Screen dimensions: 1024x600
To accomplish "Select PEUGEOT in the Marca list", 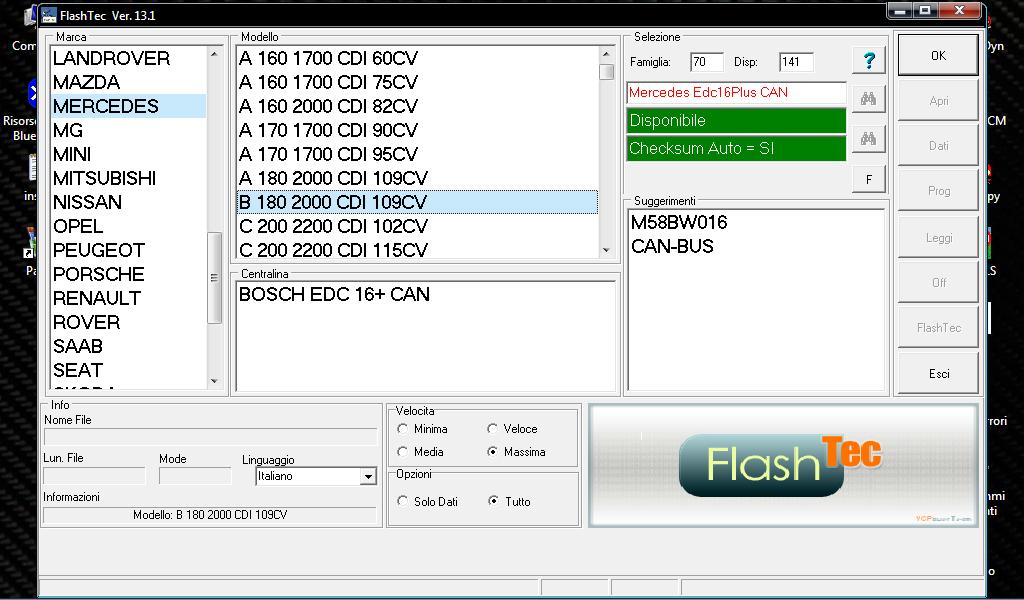I will pyautogui.click(x=129, y=250).
